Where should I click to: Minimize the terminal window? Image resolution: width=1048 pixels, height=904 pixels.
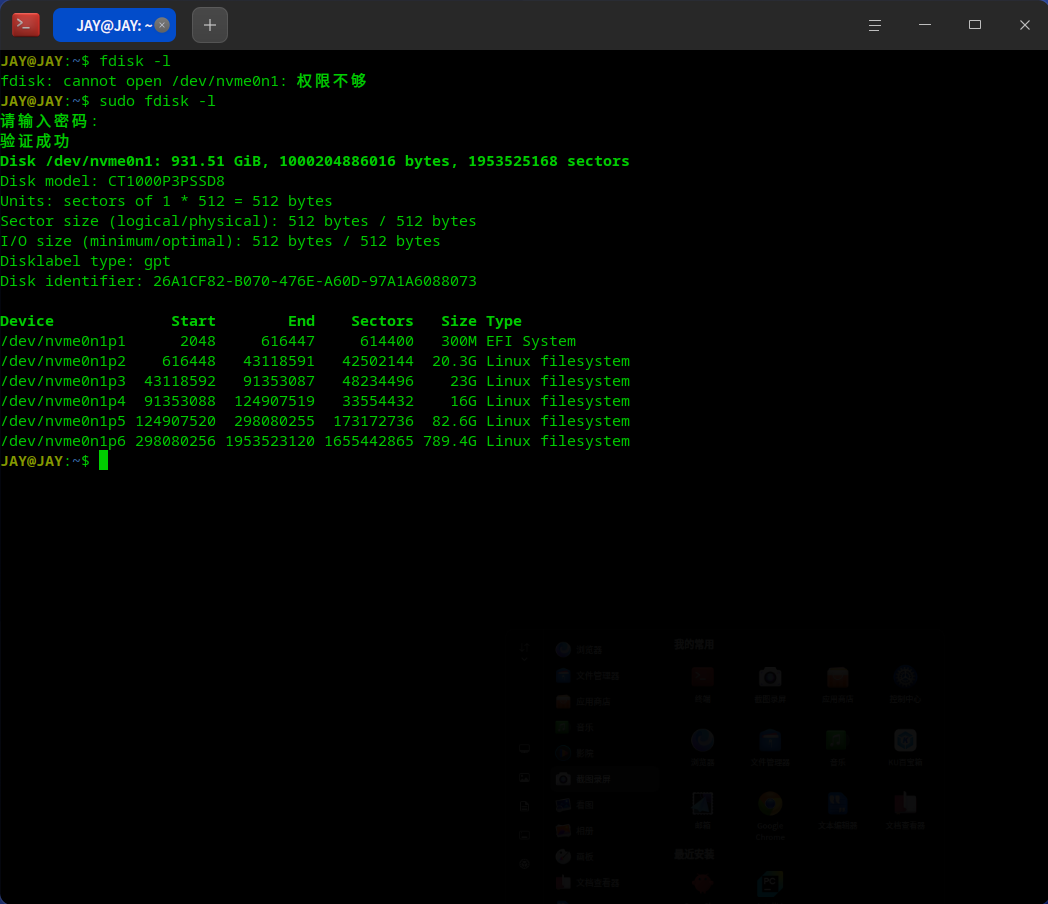pos(924,25)
